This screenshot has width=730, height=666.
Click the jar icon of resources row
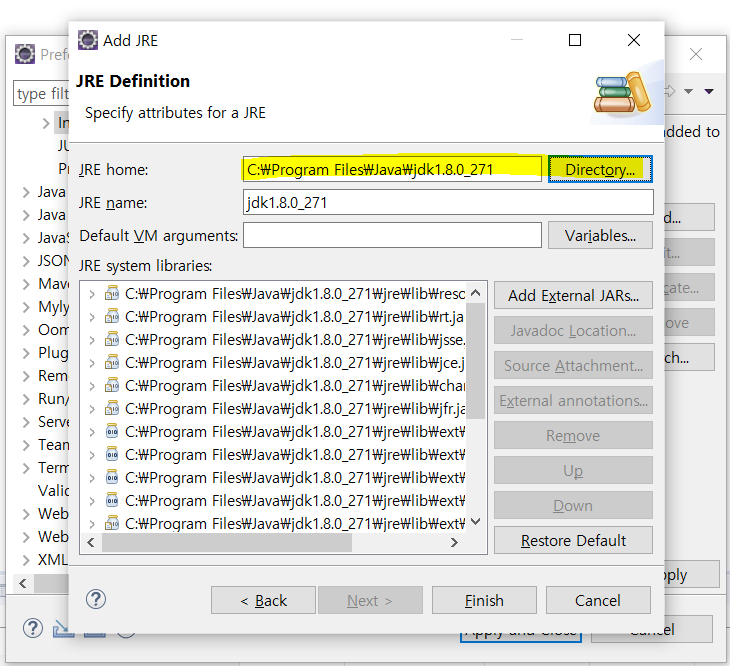112,293
